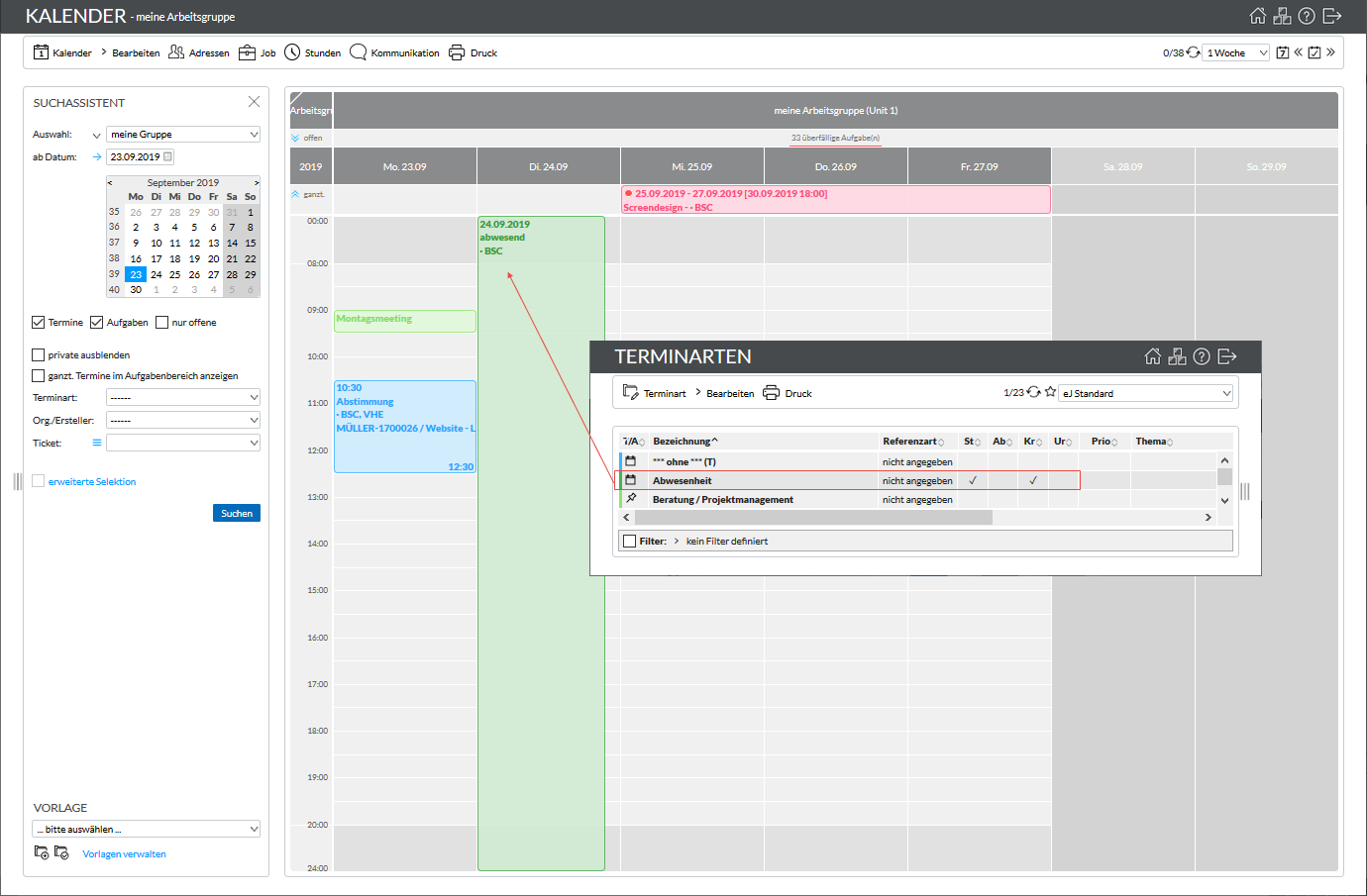Exit the Terminarten window
The height and width of the screenshot is (896, 1367).
pos(1227,356)
